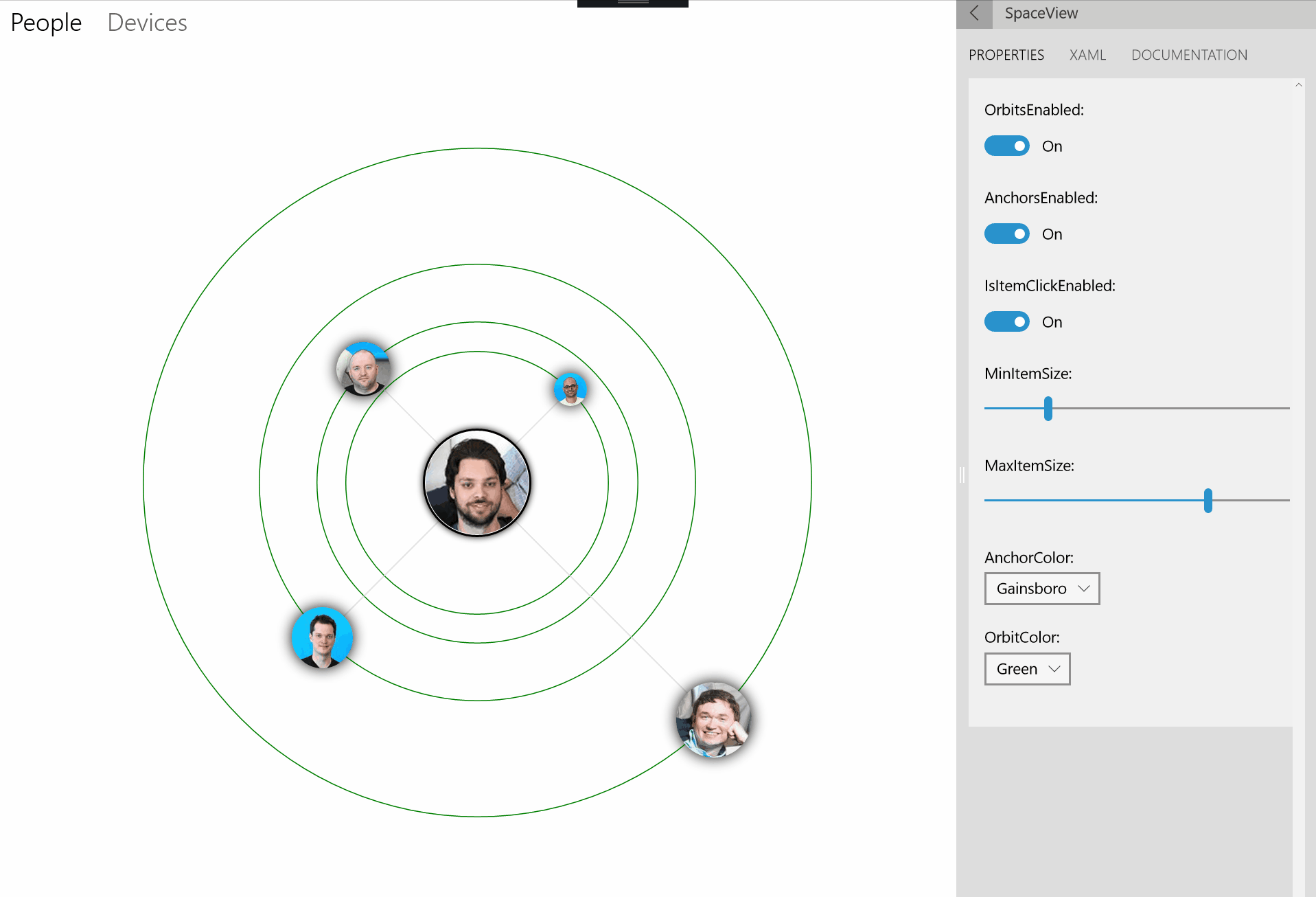Click the back arrow next to SpaceView
Image resolution: width=1316 pixels, height=897 pixels.
point(974,14)
